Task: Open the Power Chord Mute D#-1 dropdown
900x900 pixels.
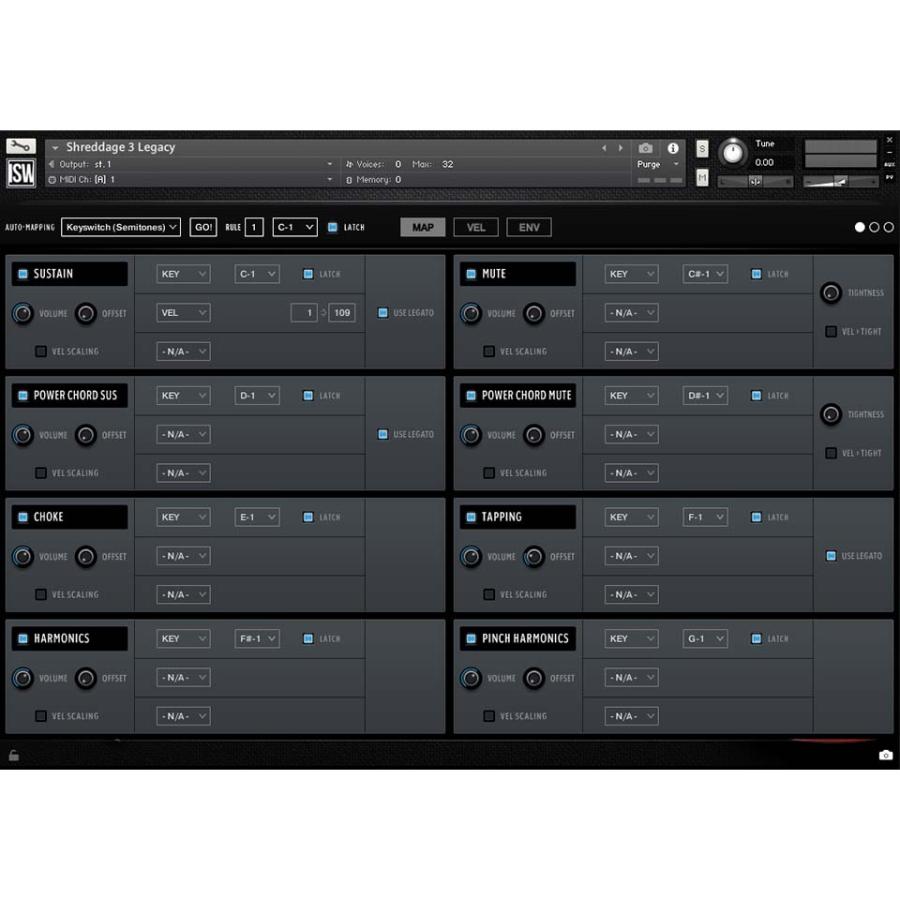Action: point(705,395)
